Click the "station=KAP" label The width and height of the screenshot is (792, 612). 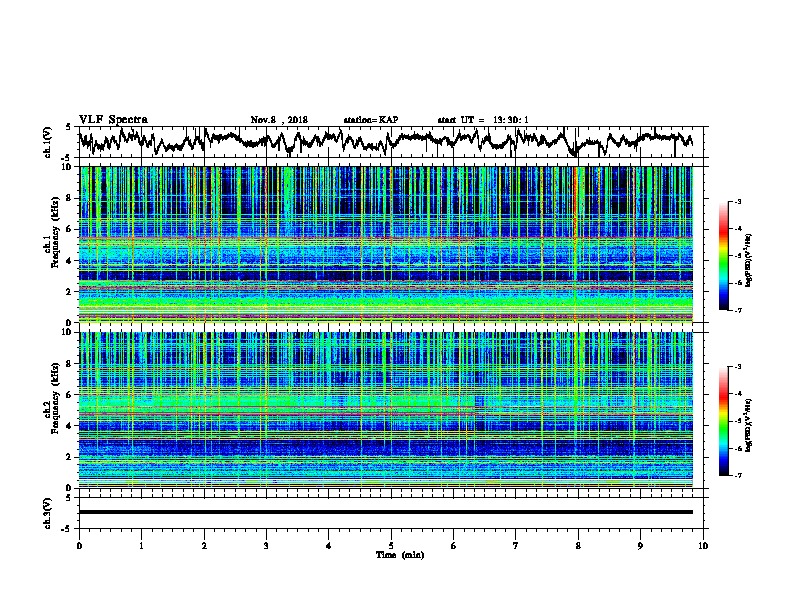(371, 120)
